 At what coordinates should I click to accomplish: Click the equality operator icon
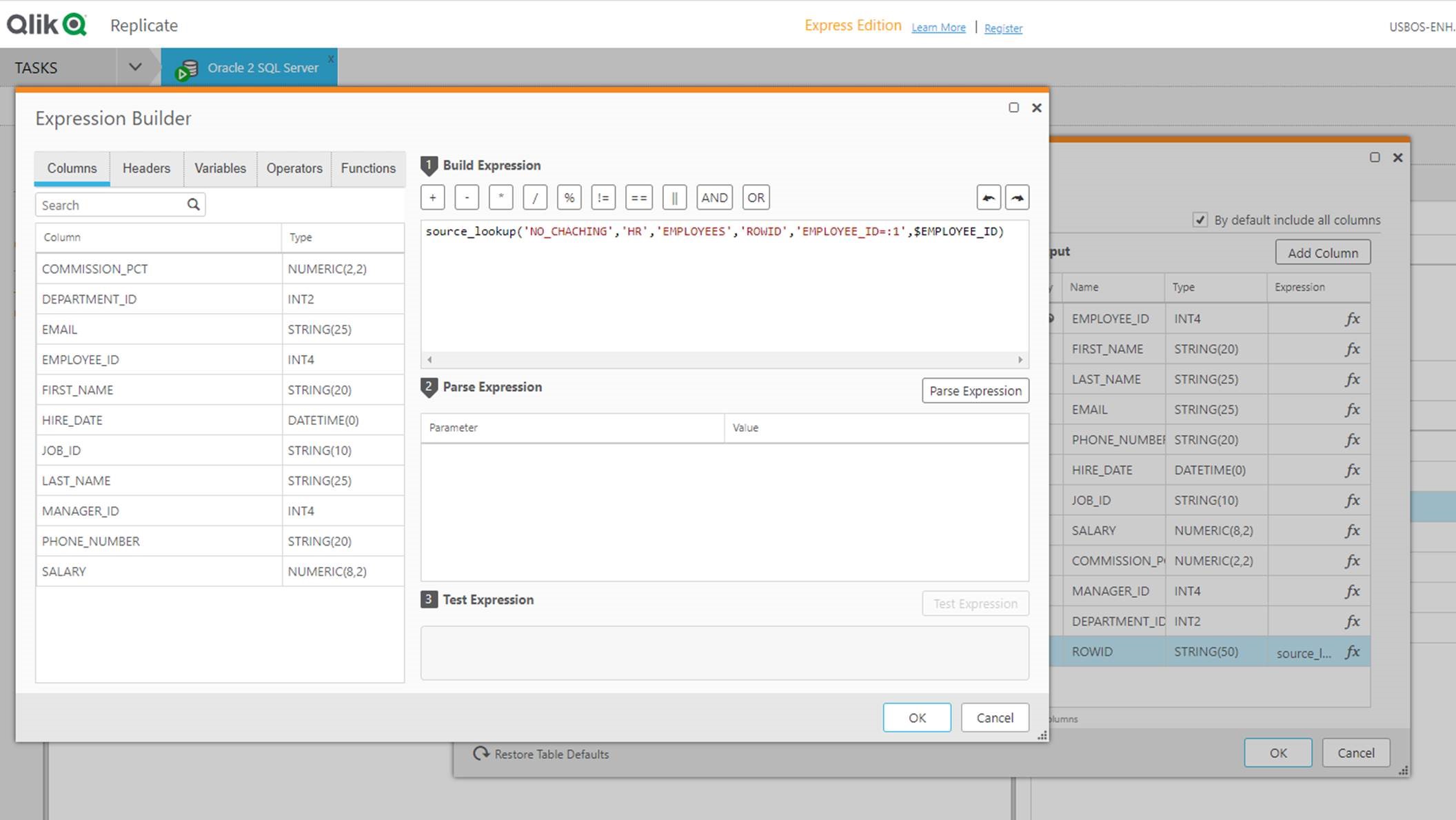[x=638, y=197]
